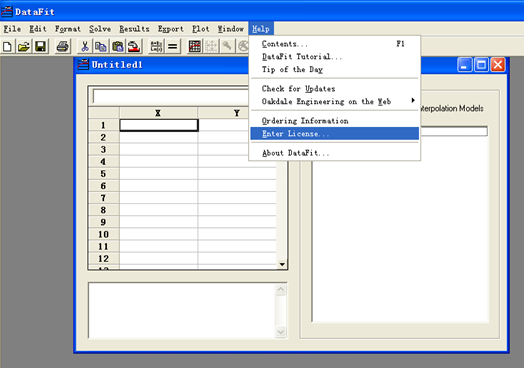Click the Interpolation Models label
527x370 pixels.
452,109
